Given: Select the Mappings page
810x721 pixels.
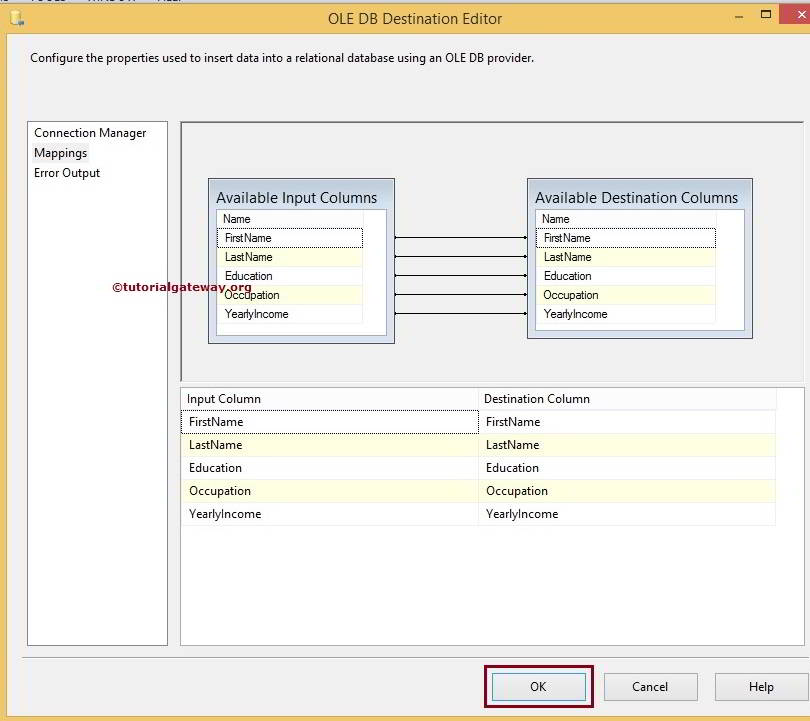Looking at the screenshot, I should pyautogui.click(x=60, y=152).
